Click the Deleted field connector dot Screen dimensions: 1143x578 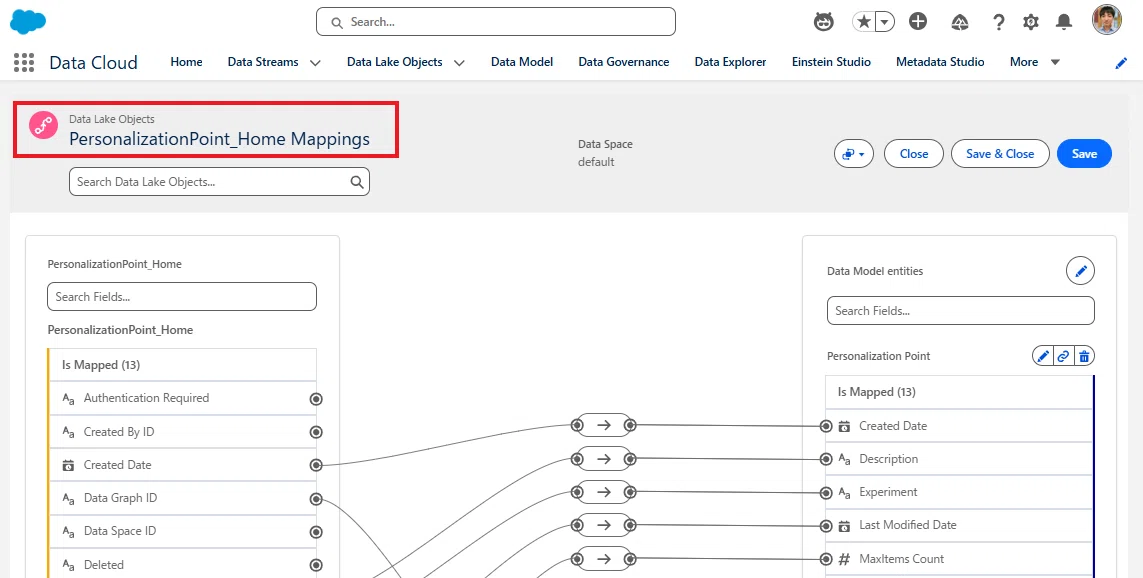point(316,565)
